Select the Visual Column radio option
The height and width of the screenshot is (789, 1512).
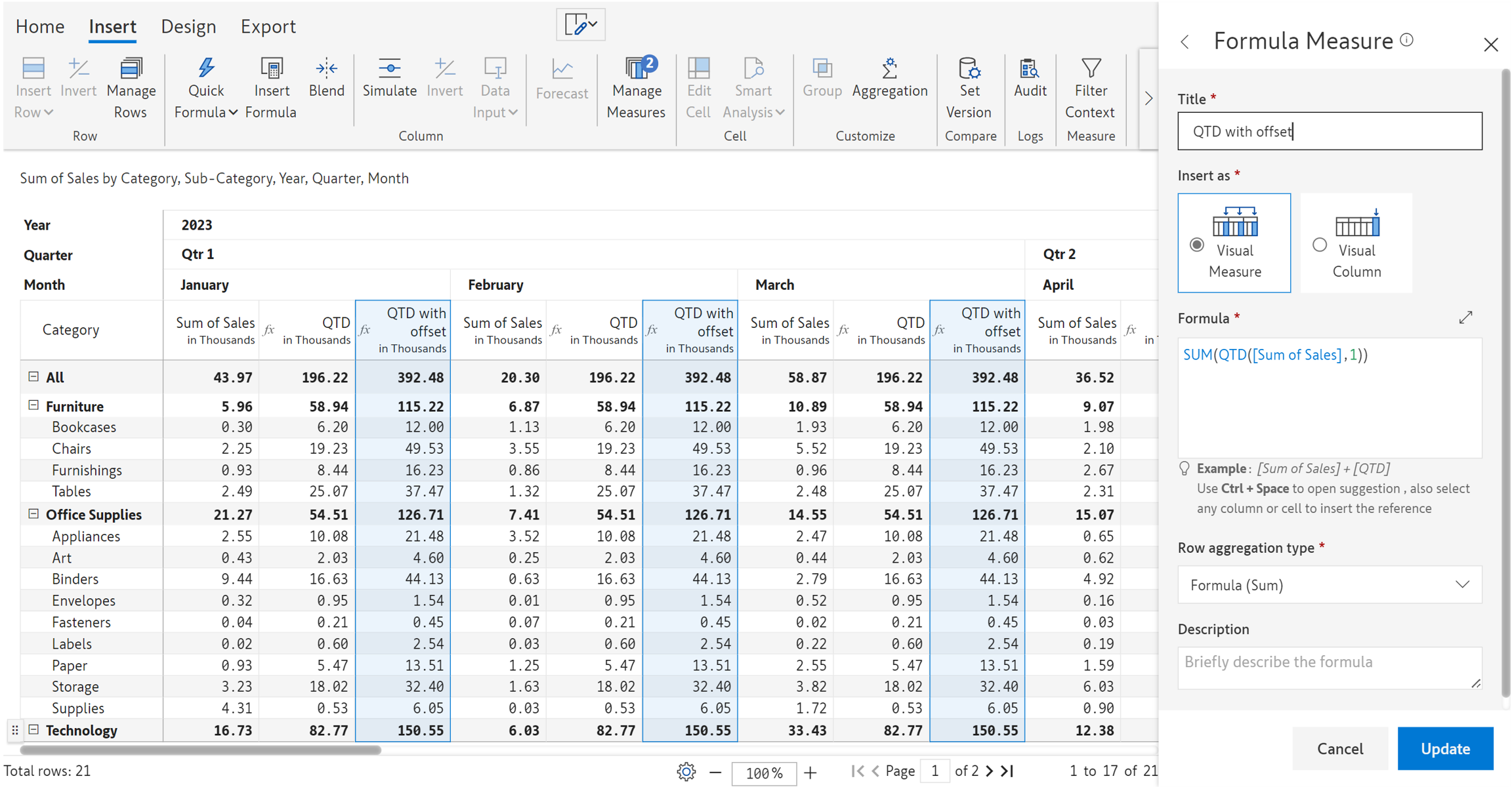[x=1320, y=245]
